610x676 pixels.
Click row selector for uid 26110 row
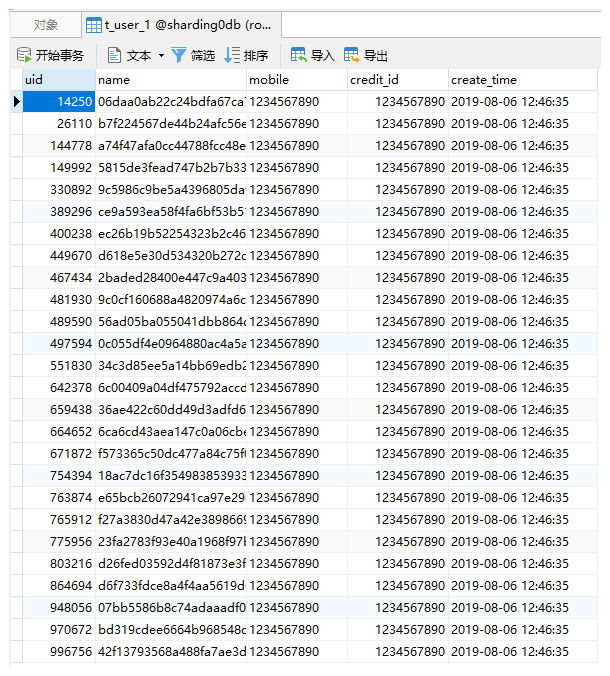[16, 124]
